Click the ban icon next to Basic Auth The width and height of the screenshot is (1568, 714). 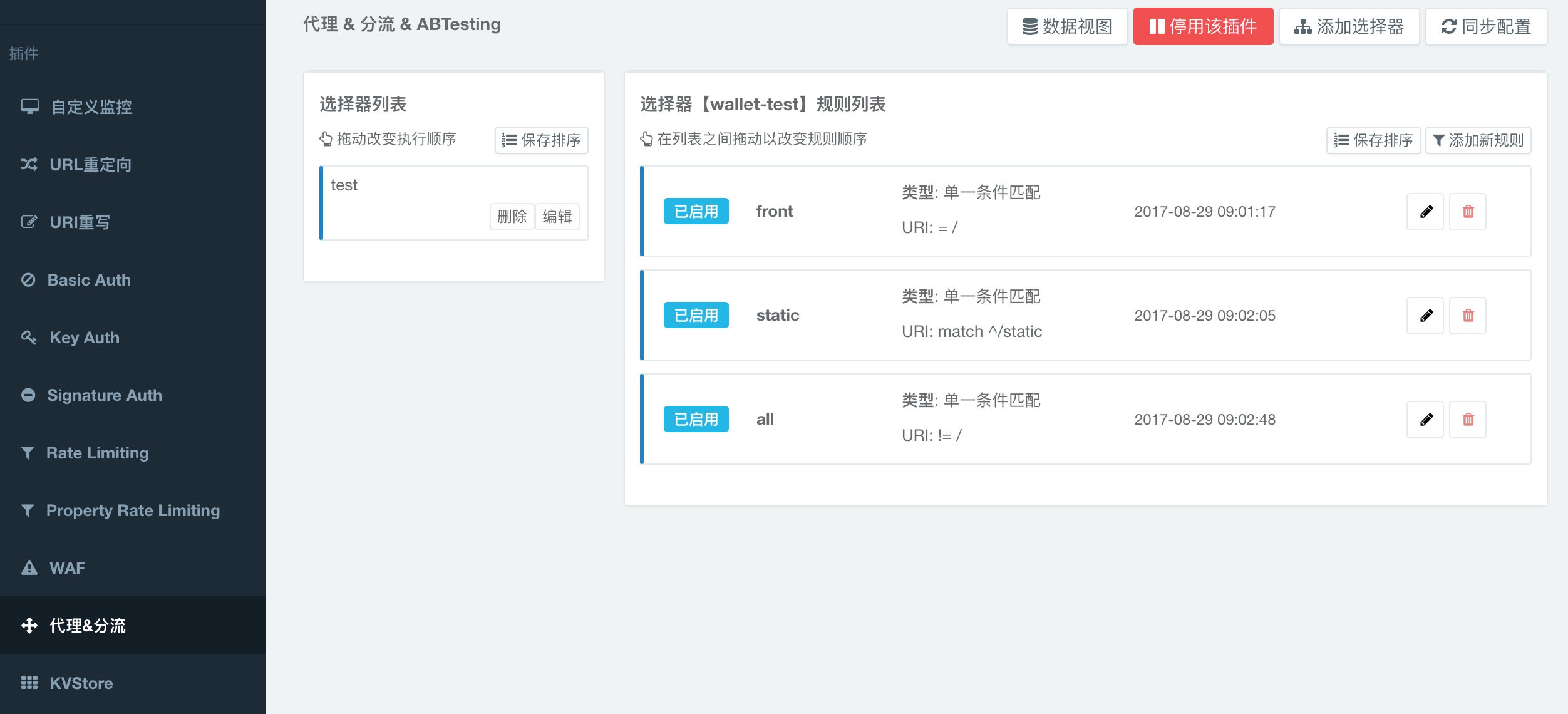pyautogui.click(x=28, y=279)
